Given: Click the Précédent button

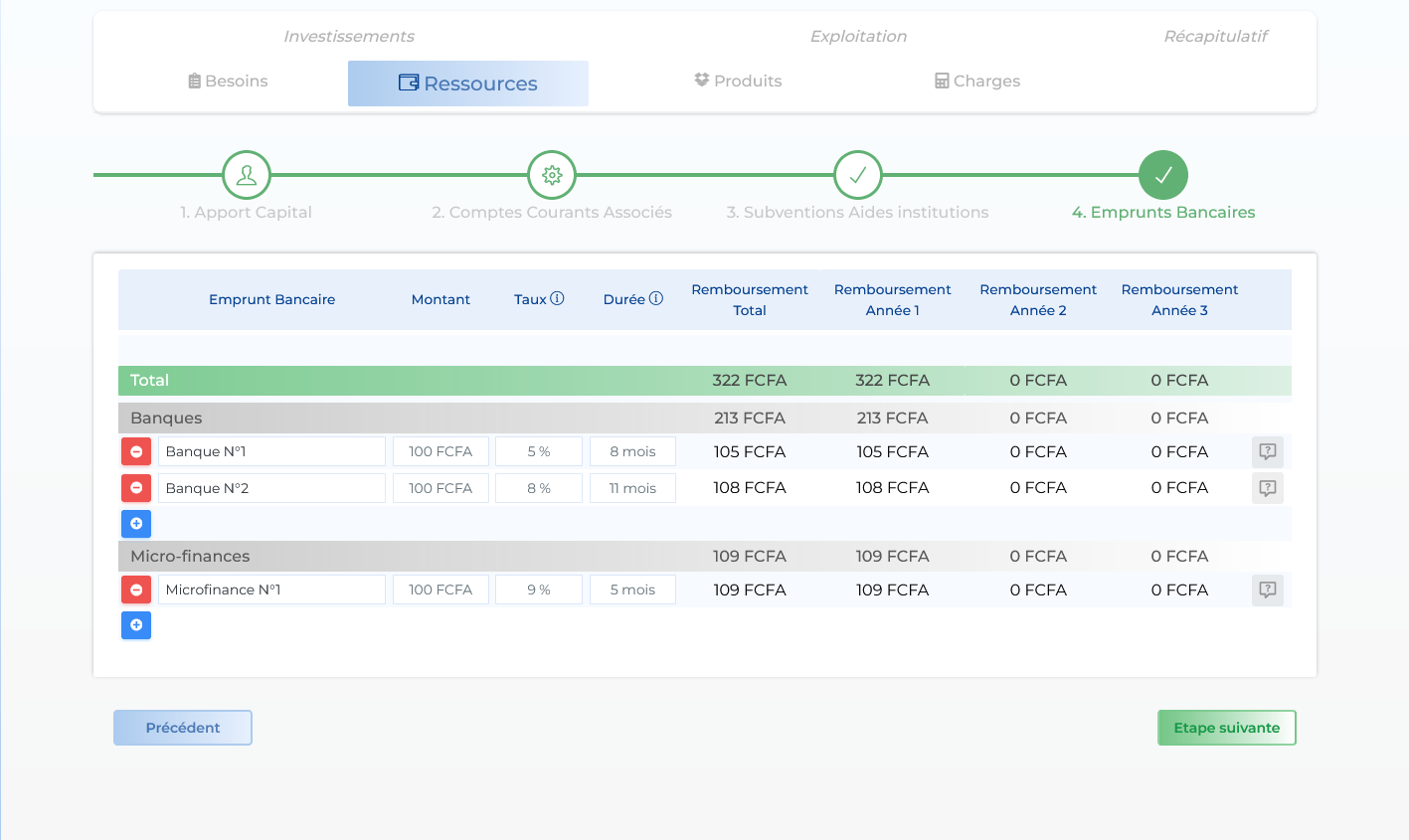Looking at the screenshot, I should (x=183, y=728).
